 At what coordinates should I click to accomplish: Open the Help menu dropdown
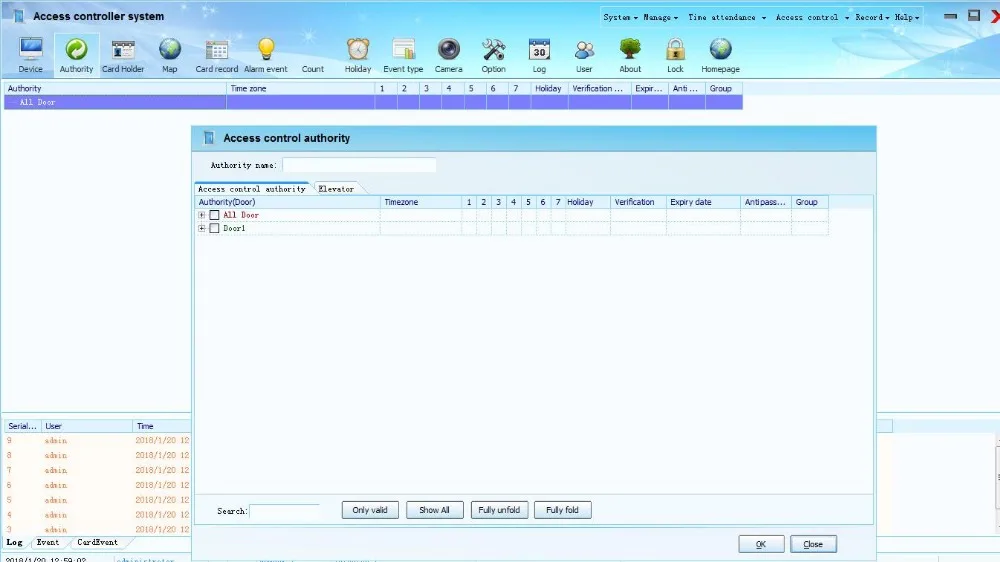point(907,17)
